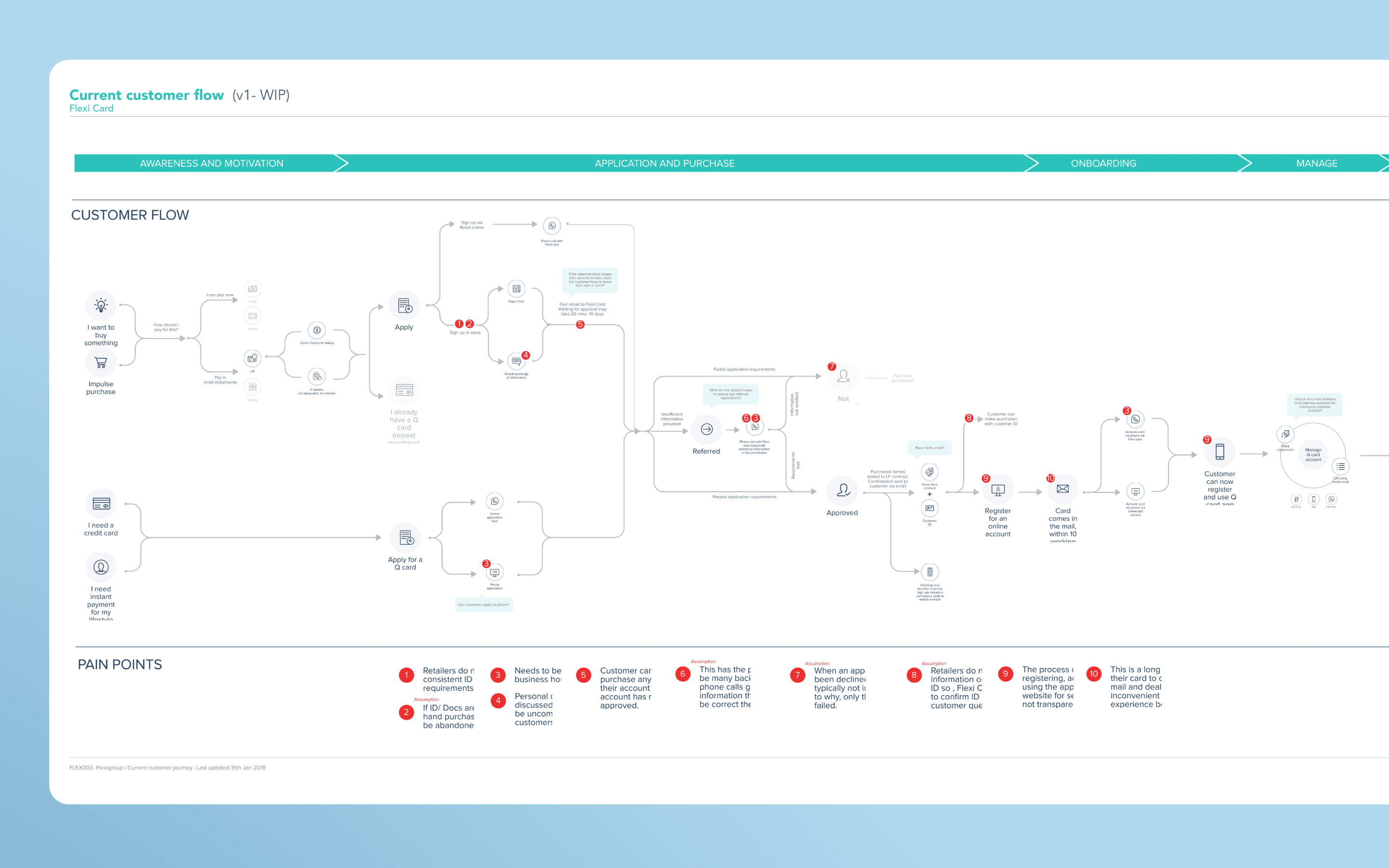Select the shopping cart 'Impulse purchase' icon
The image size is (1389, 868).
click(x=101, y=362)
